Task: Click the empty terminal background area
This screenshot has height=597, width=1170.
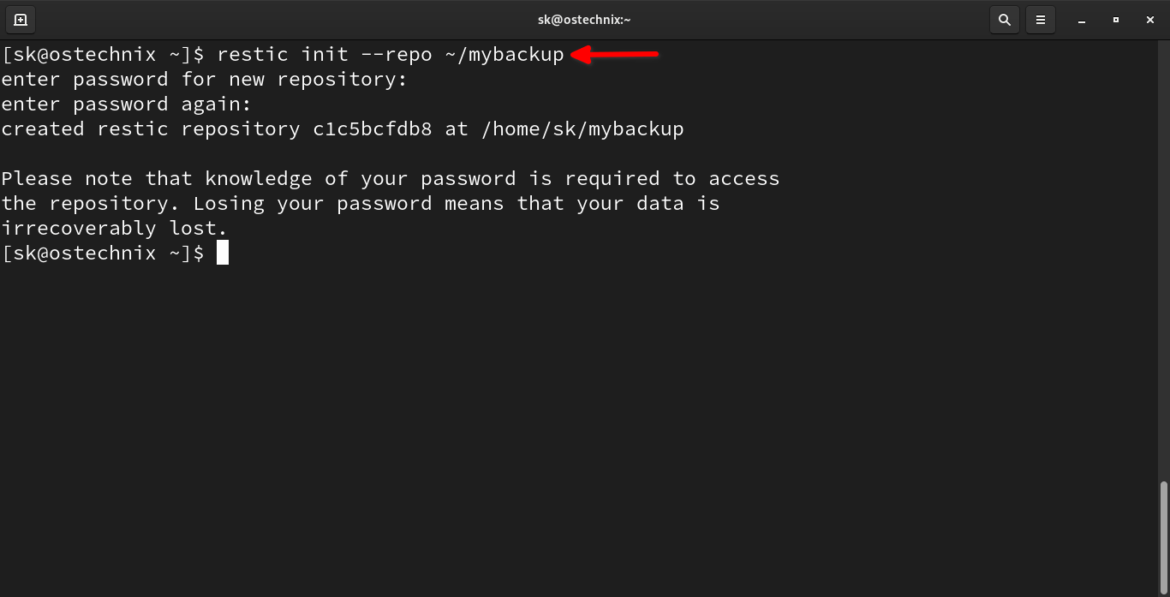Action: [585, 420]
